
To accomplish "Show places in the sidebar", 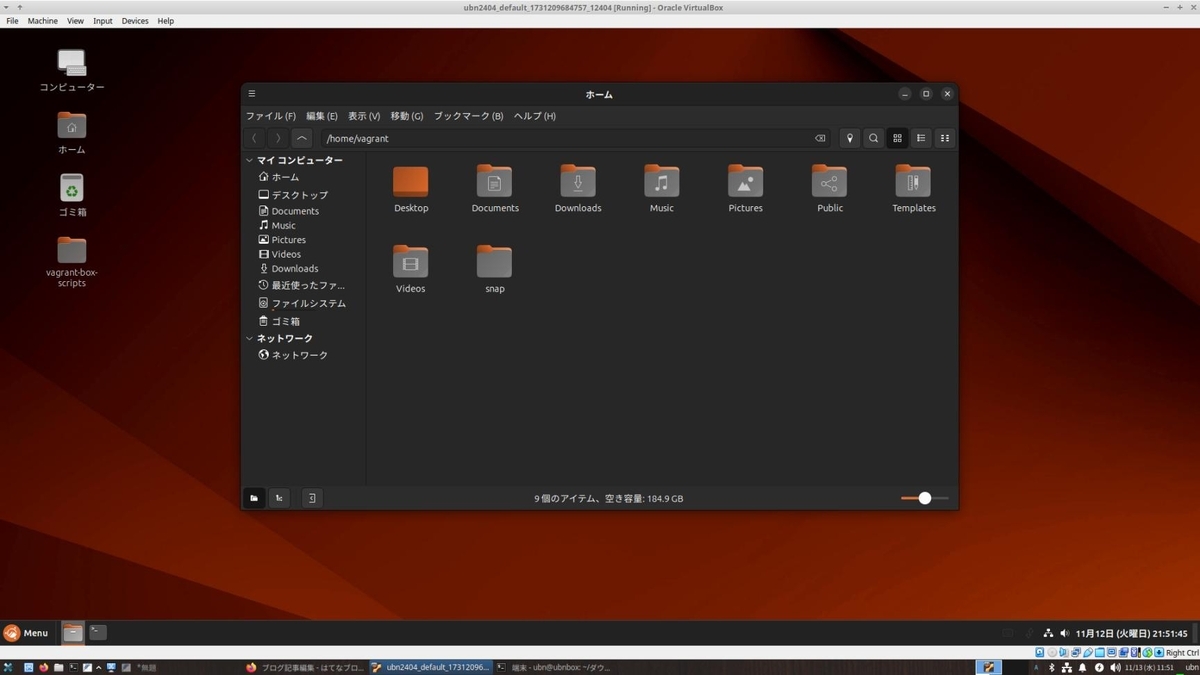I will [254, 497].
